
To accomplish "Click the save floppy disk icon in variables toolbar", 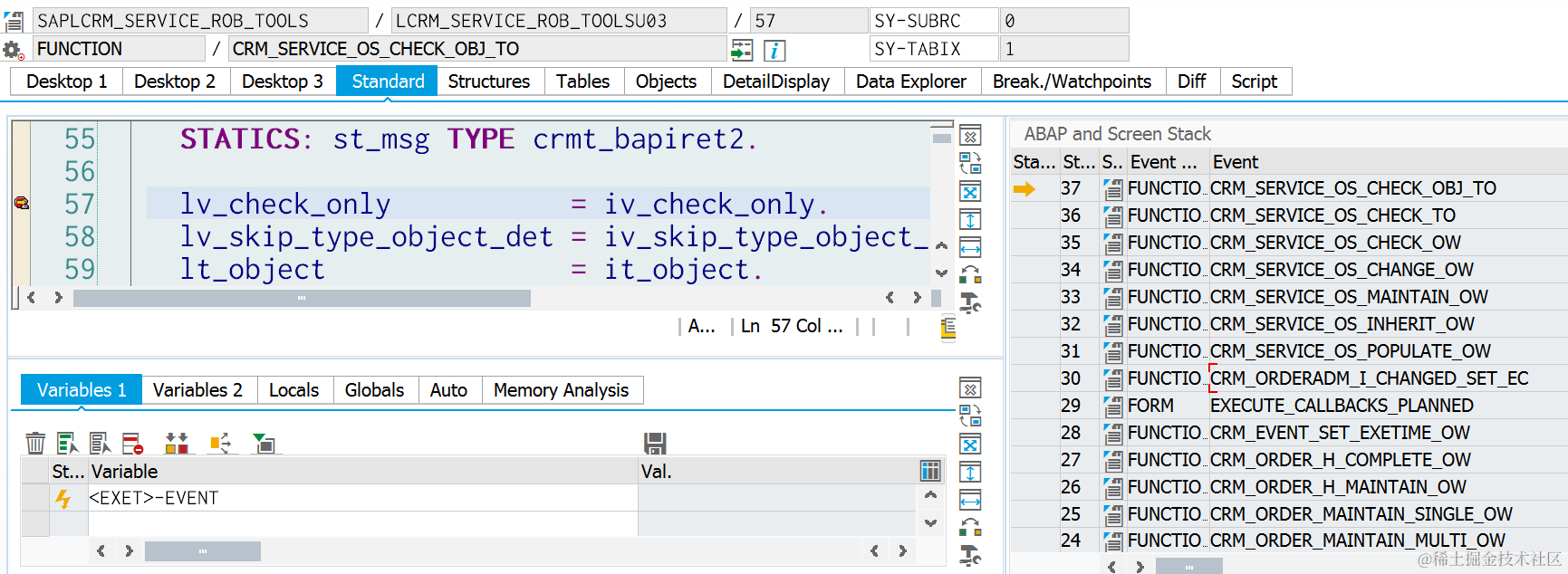I will click(655, 443).
